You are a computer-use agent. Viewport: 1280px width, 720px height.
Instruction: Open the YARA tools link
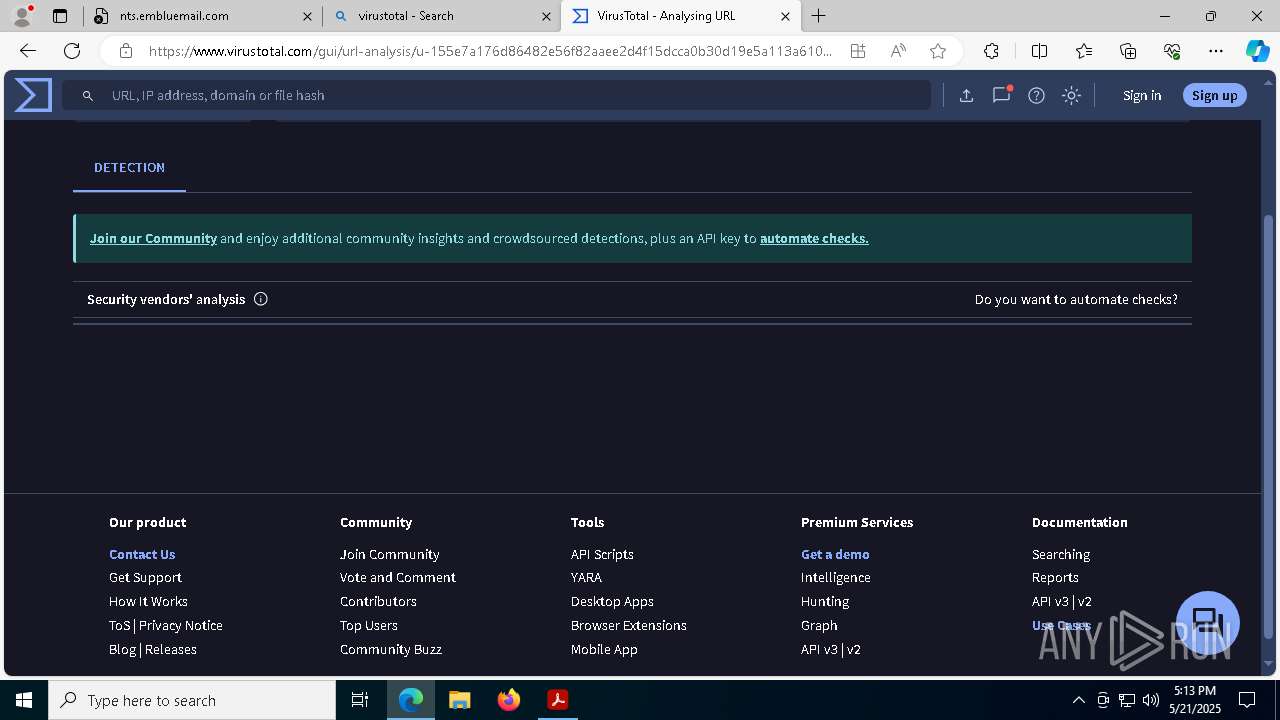(x=586, y=577)
